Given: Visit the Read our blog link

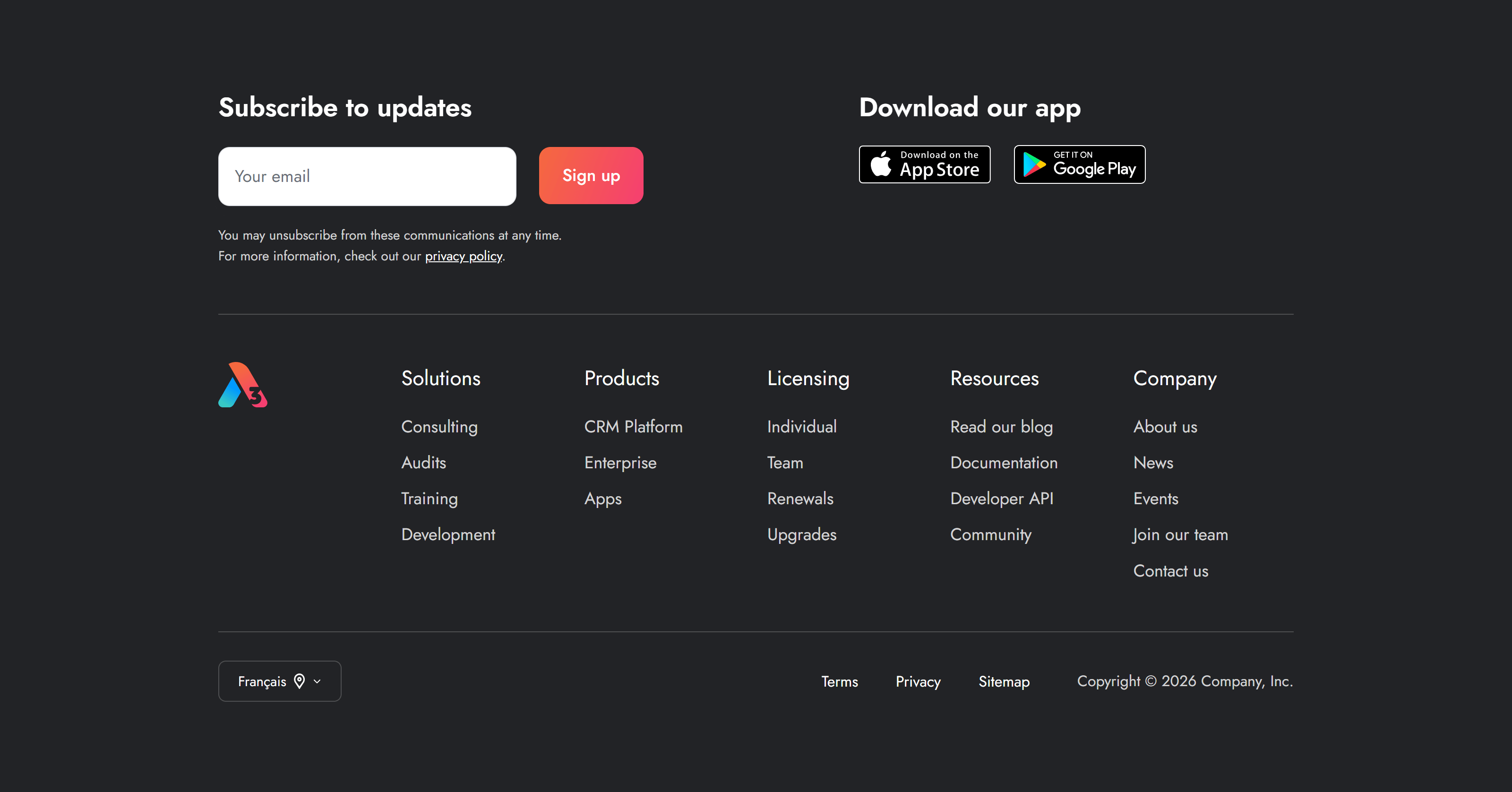Looking at the screenshot, I should 1001,427.
